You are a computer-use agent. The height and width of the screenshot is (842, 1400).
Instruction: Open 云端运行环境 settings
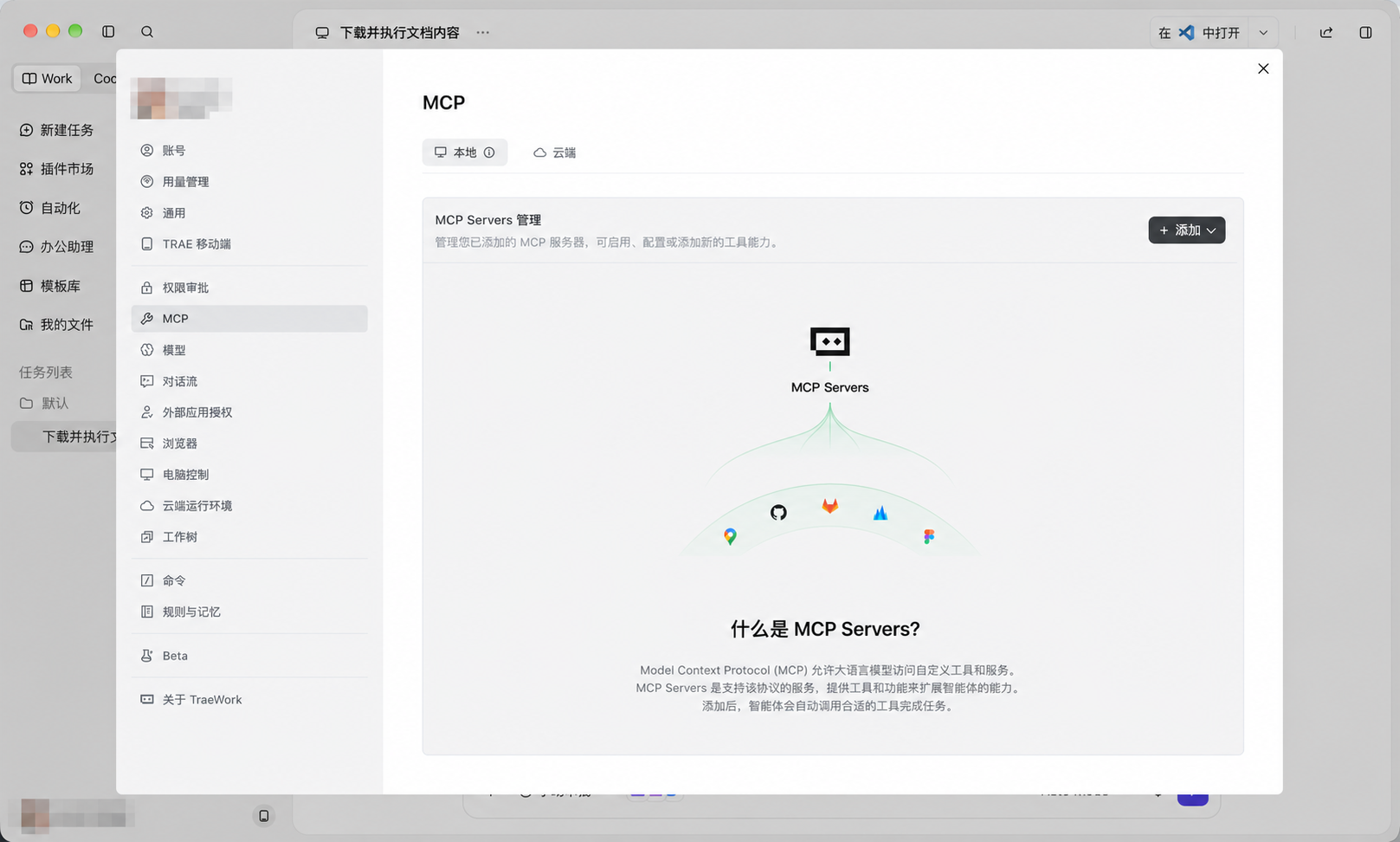249,506
